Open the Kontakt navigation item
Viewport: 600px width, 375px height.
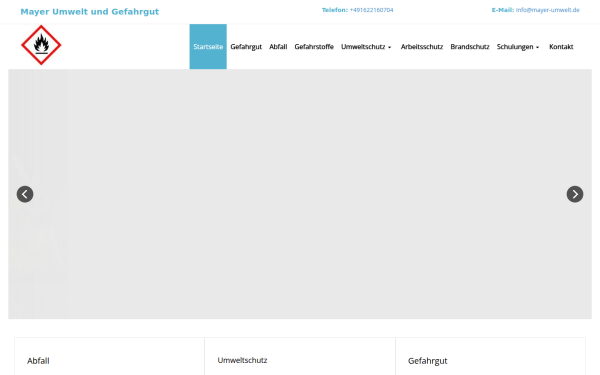[x=561, y=47]
